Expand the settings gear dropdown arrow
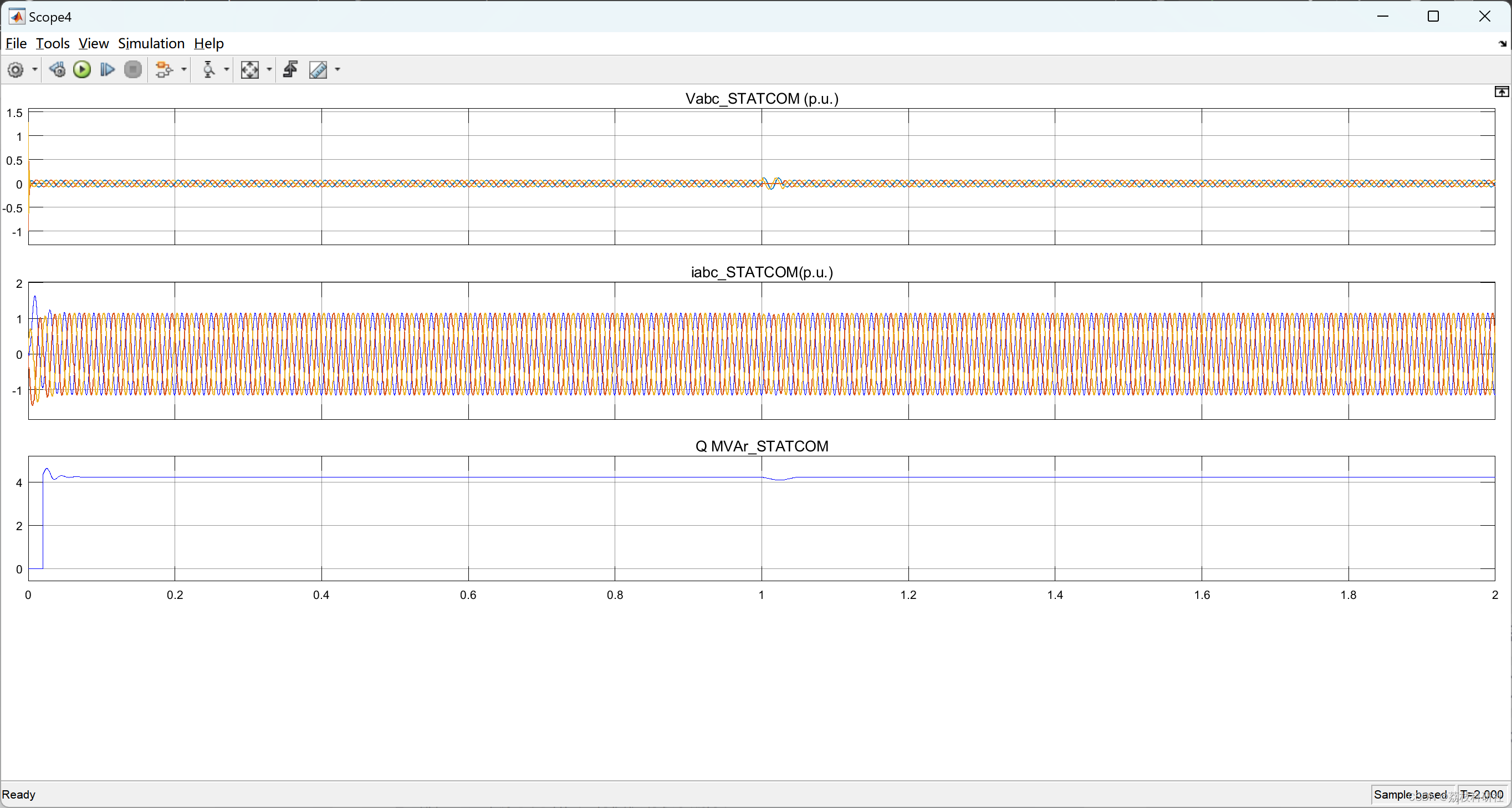 (34, 70)
